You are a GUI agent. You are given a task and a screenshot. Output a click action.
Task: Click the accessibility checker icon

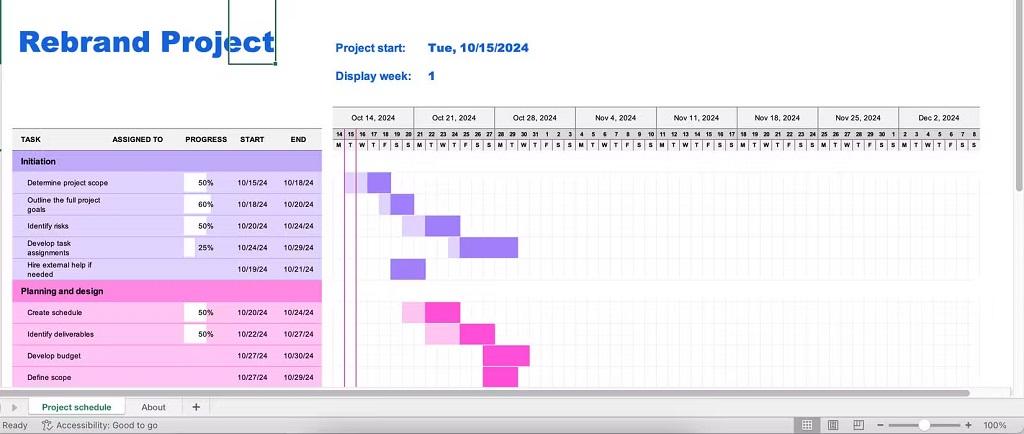point(47,425)
